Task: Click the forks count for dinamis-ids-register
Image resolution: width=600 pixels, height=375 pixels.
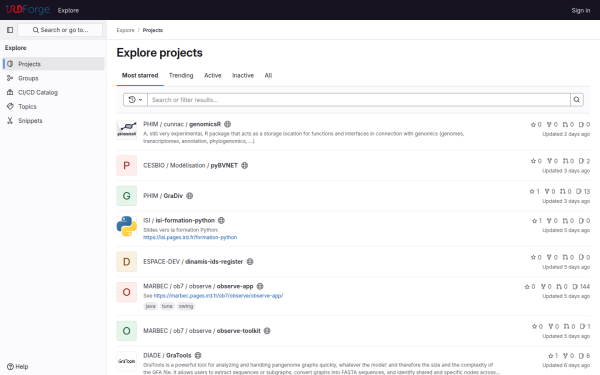Action: click(552, 258)
